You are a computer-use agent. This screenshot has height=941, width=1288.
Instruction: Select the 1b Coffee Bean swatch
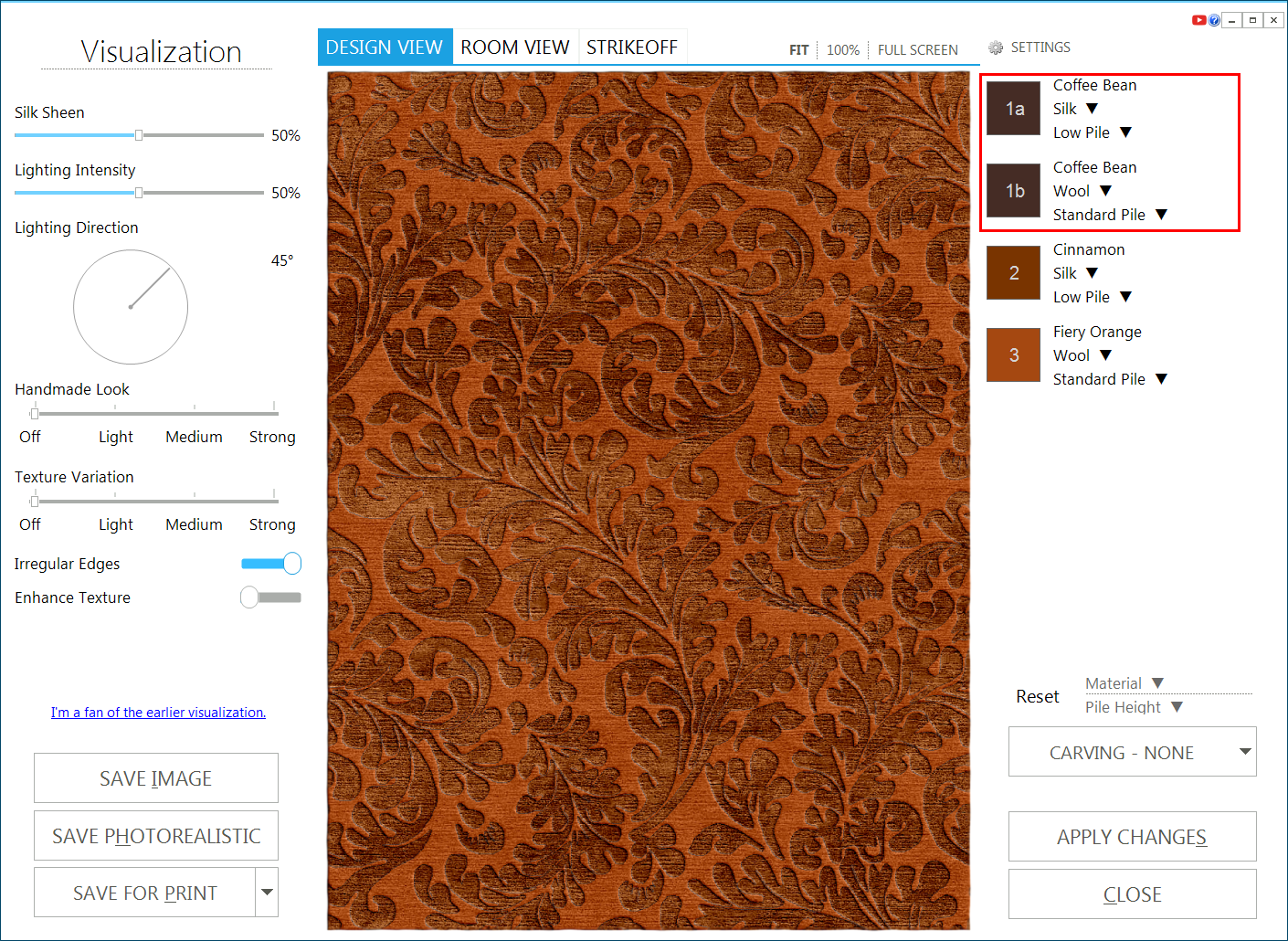click(x=1013, y=191)
